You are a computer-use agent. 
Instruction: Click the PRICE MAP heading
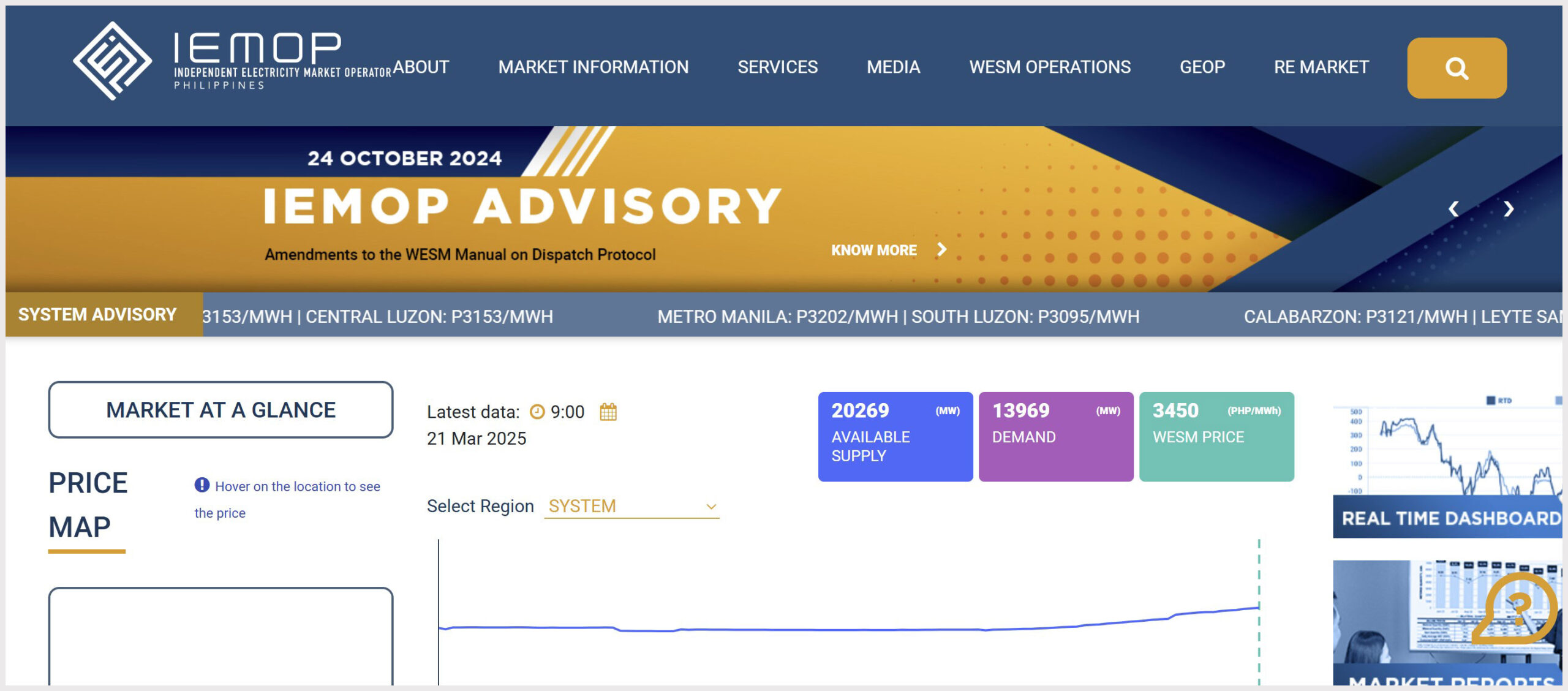click(x=88, y=505)
